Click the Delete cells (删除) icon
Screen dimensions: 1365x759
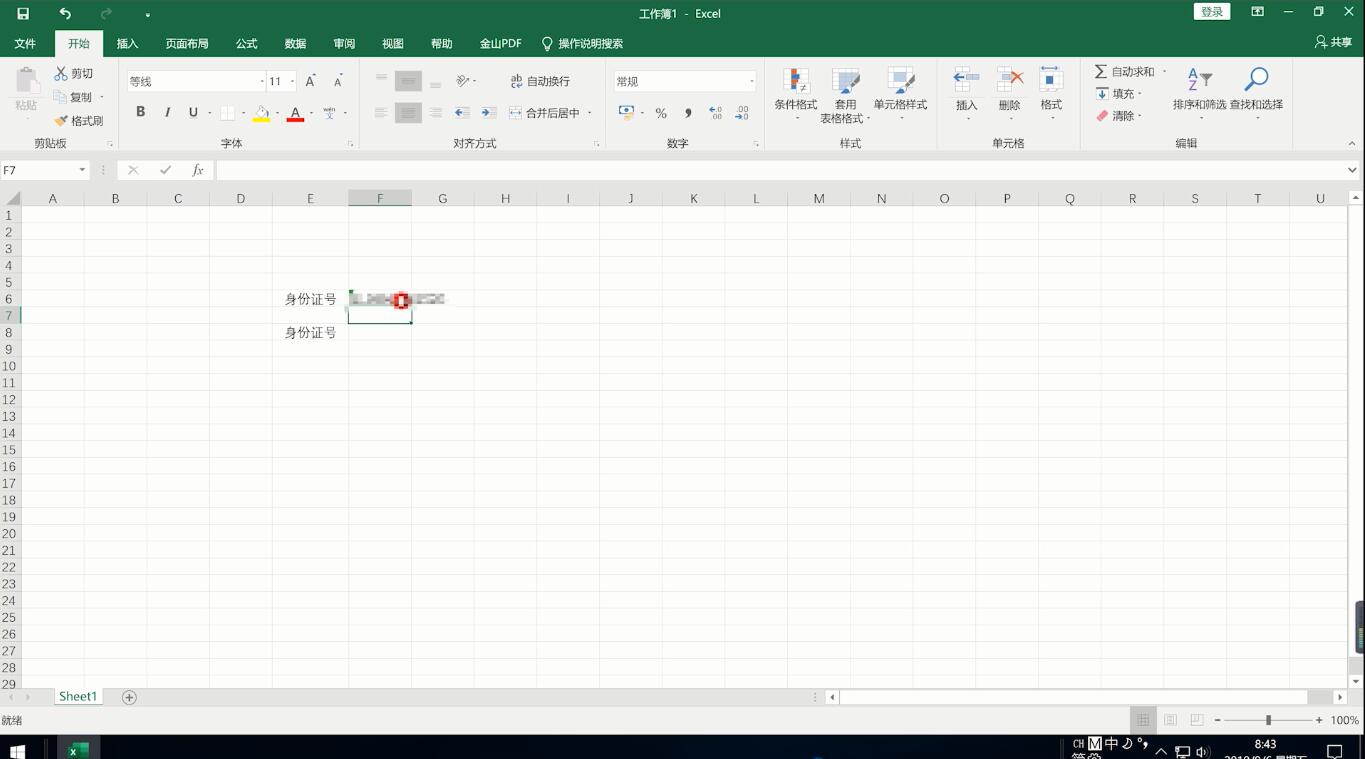[x=1010, y=96]
